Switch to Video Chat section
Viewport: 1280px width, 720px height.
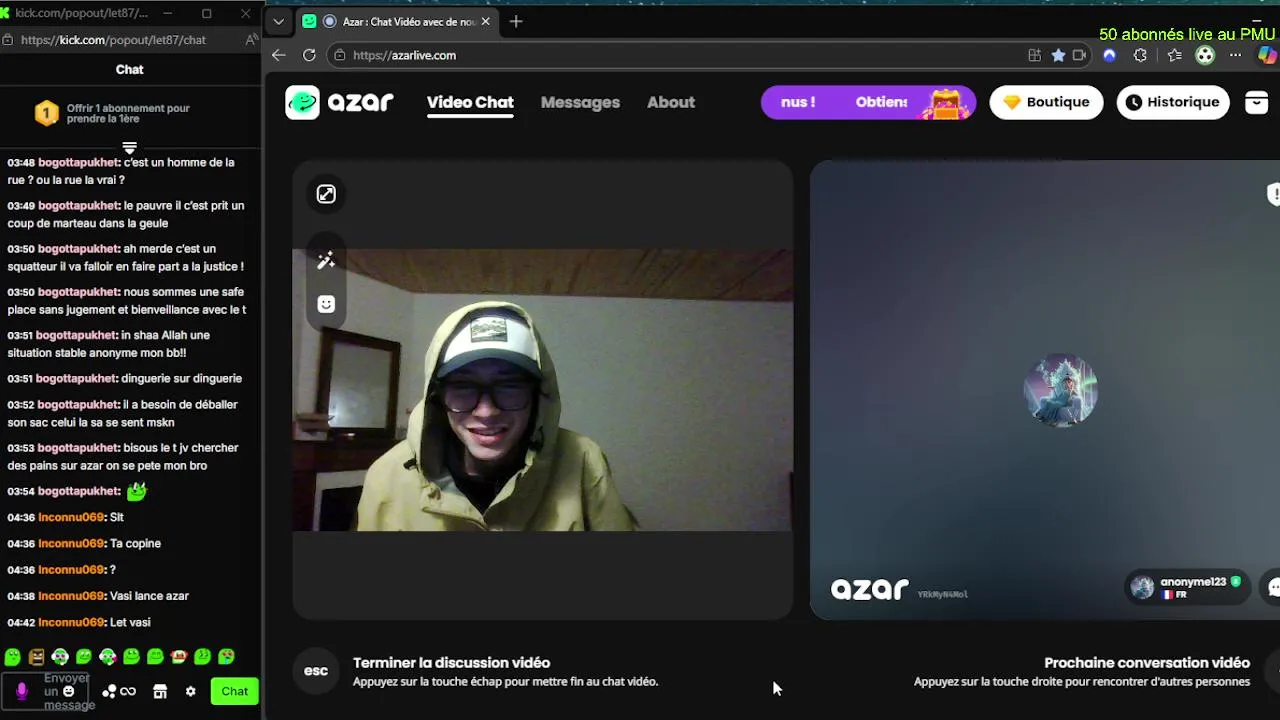(470, 102)
